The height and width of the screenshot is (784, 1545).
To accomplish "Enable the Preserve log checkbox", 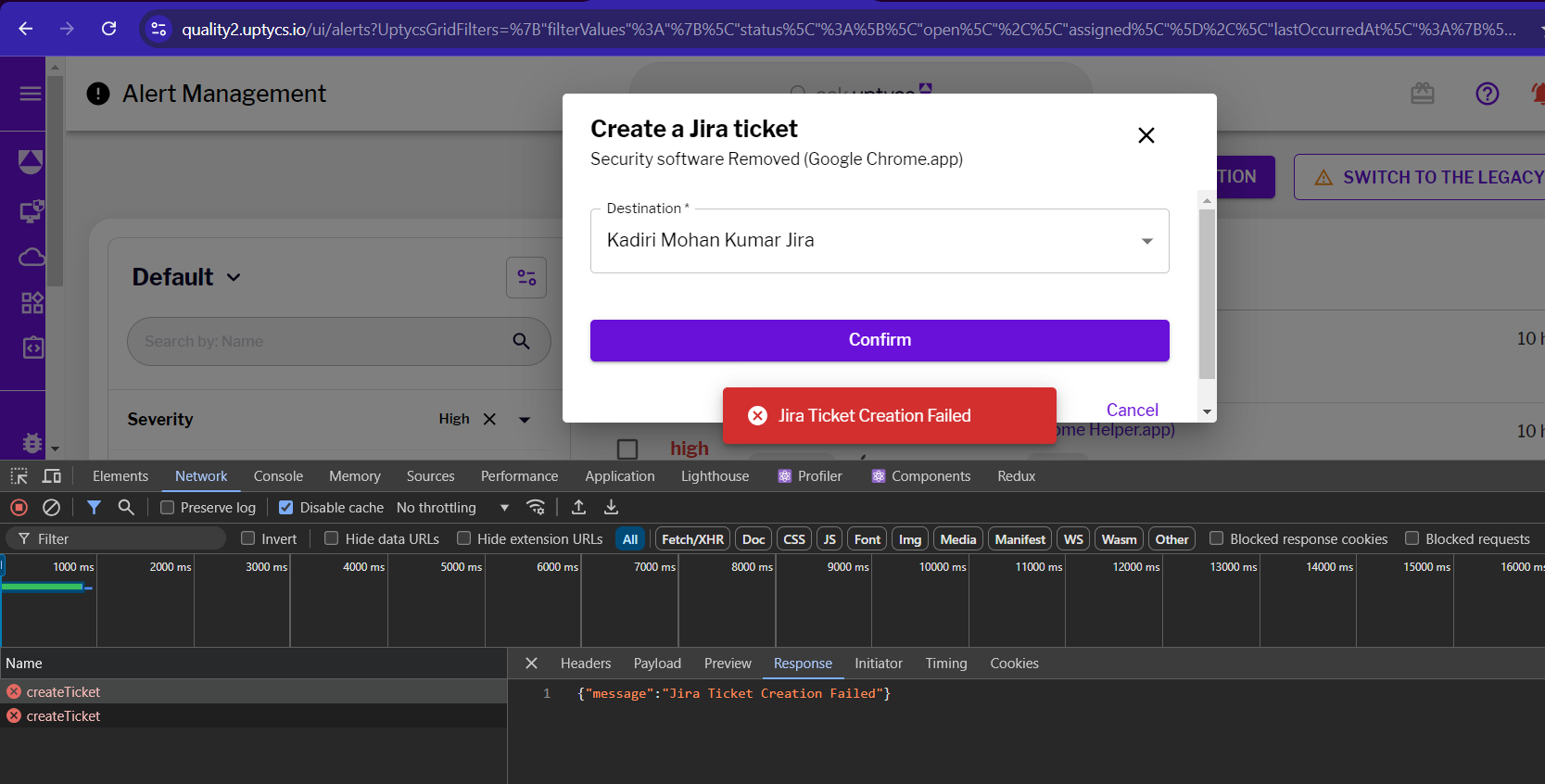I will [168, 508].
